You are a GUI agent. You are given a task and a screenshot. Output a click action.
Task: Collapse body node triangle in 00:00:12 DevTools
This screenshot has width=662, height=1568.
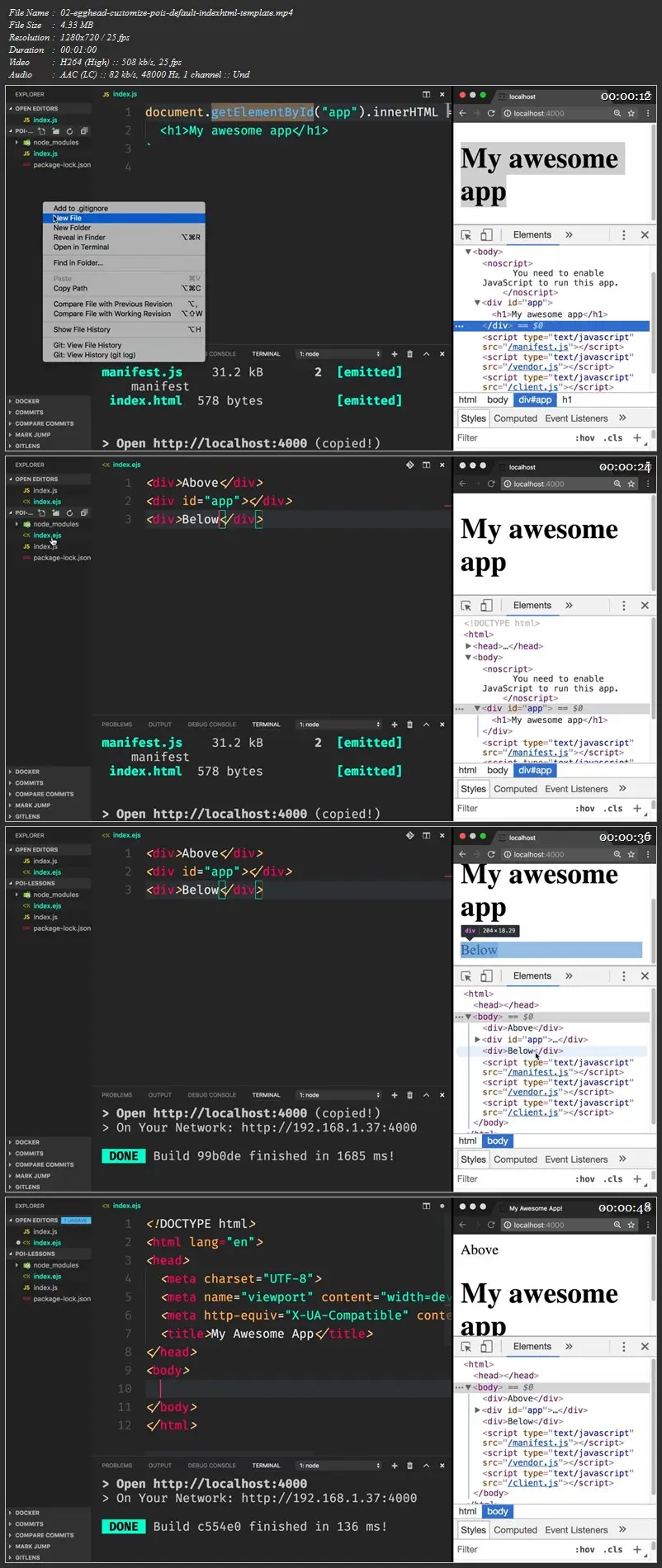point(468,252)
